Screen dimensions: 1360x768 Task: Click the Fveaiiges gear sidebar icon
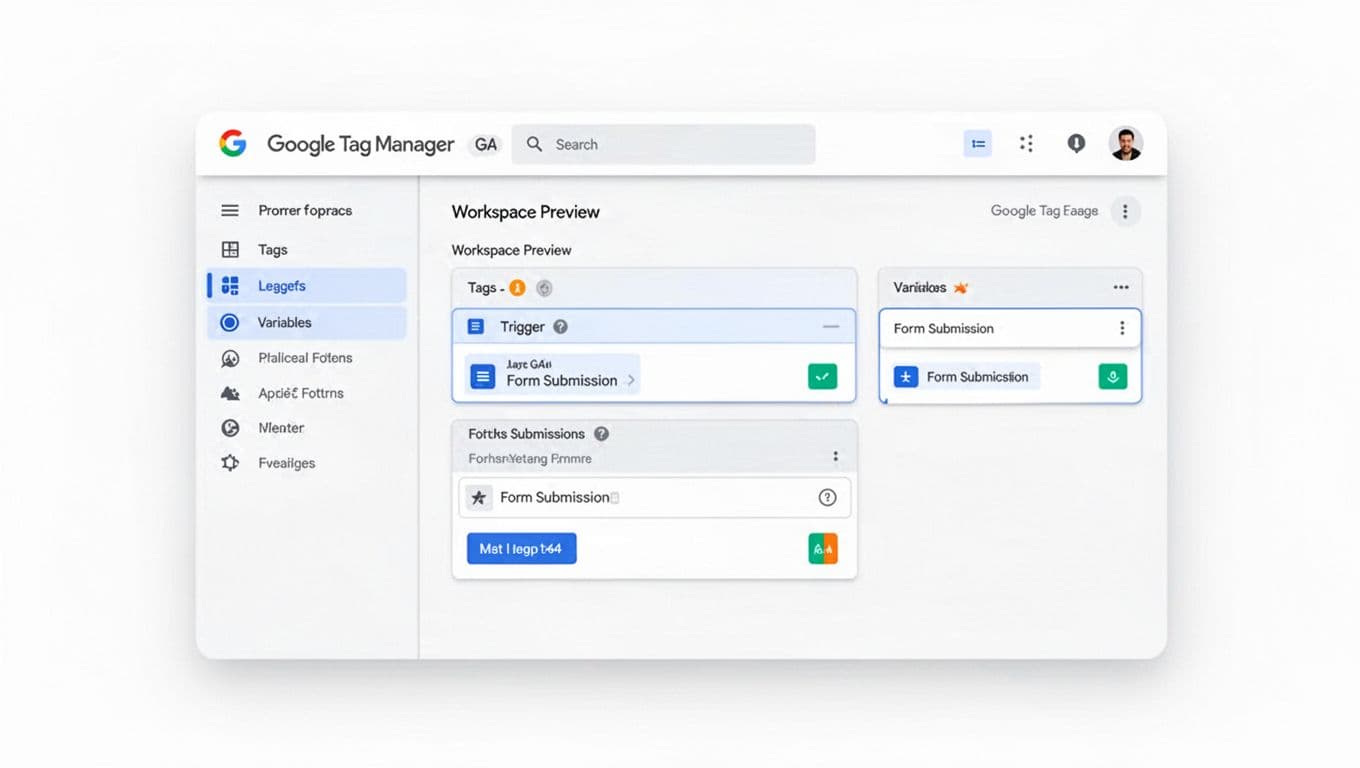click(230, 463)
